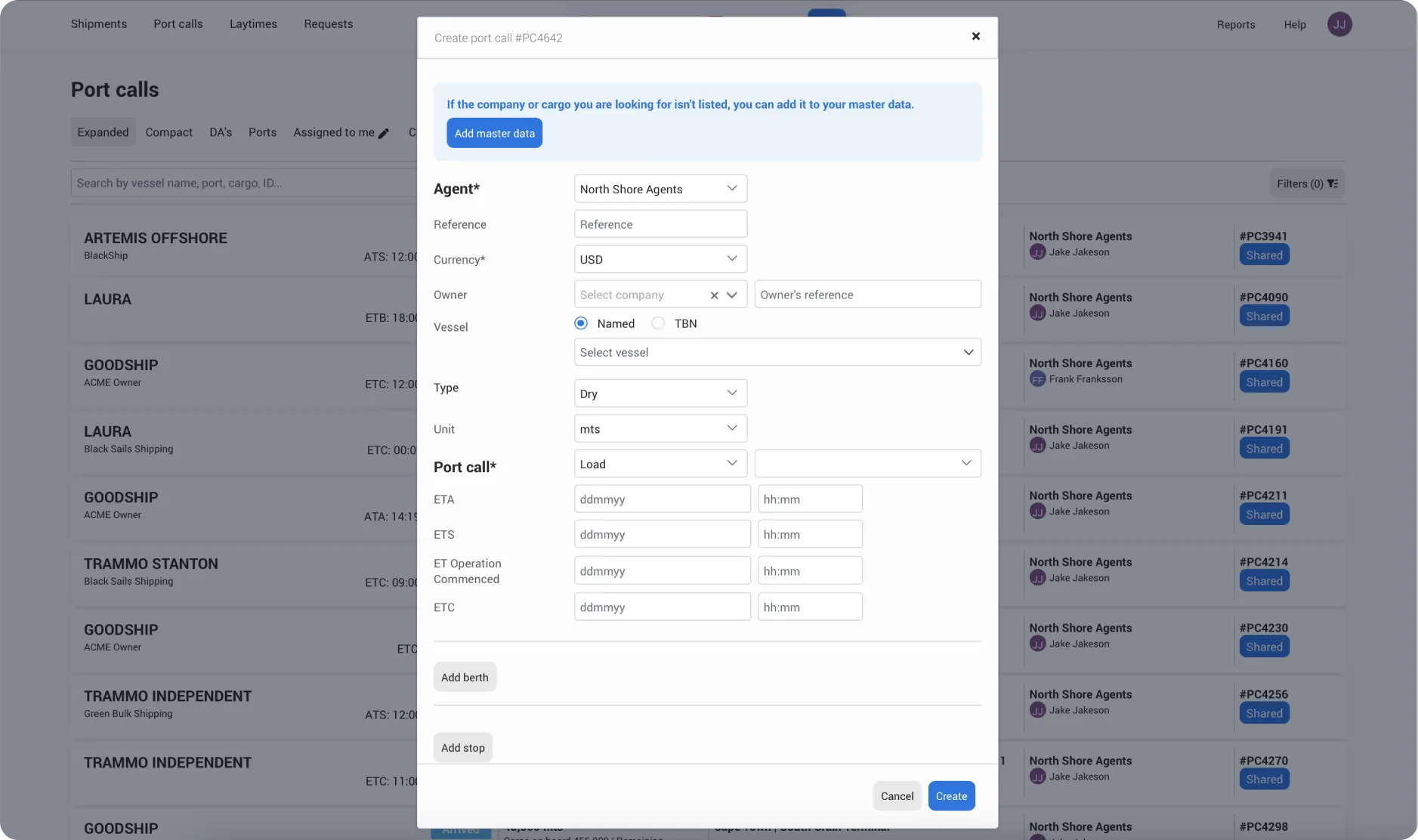This screenshot has width=1418, height=840.
Task: Switch to the DA's tab
Action: click(221, 132)
